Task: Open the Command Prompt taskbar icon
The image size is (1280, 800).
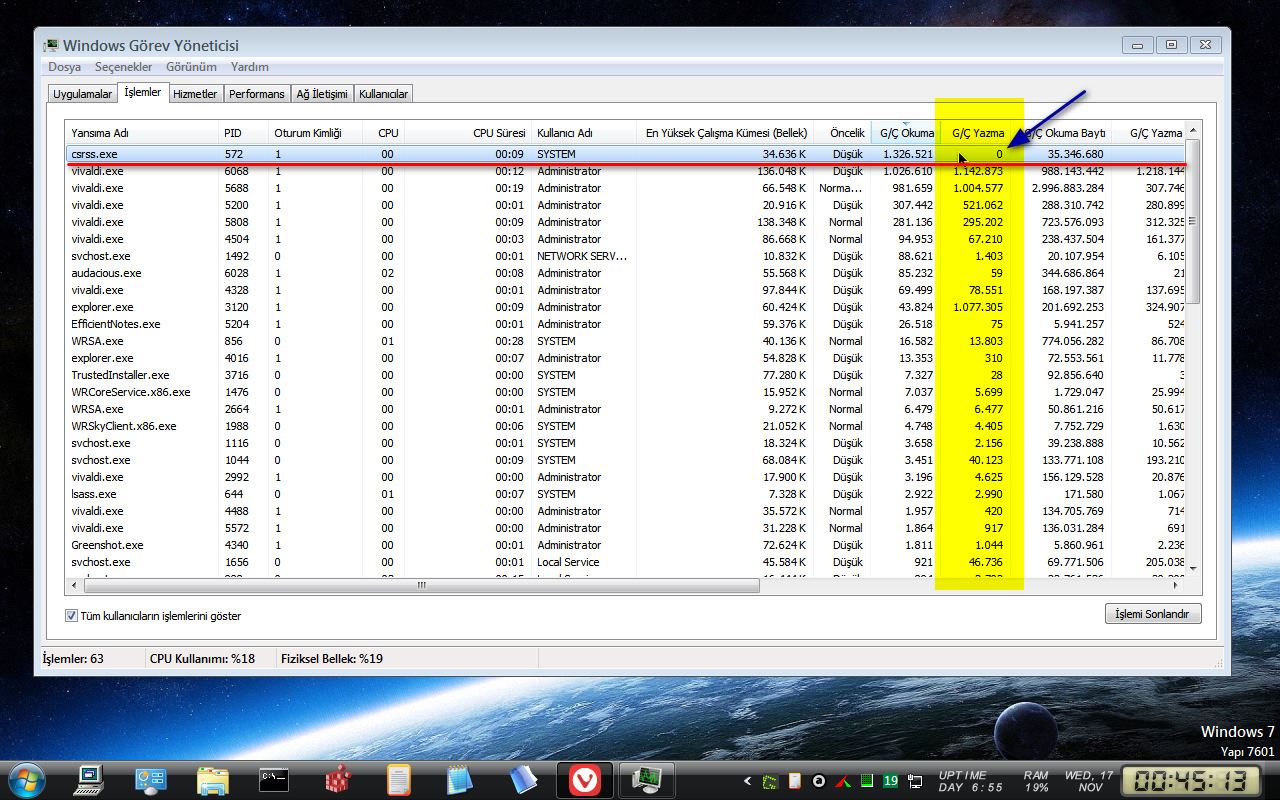Action: [x=274, y=780]
